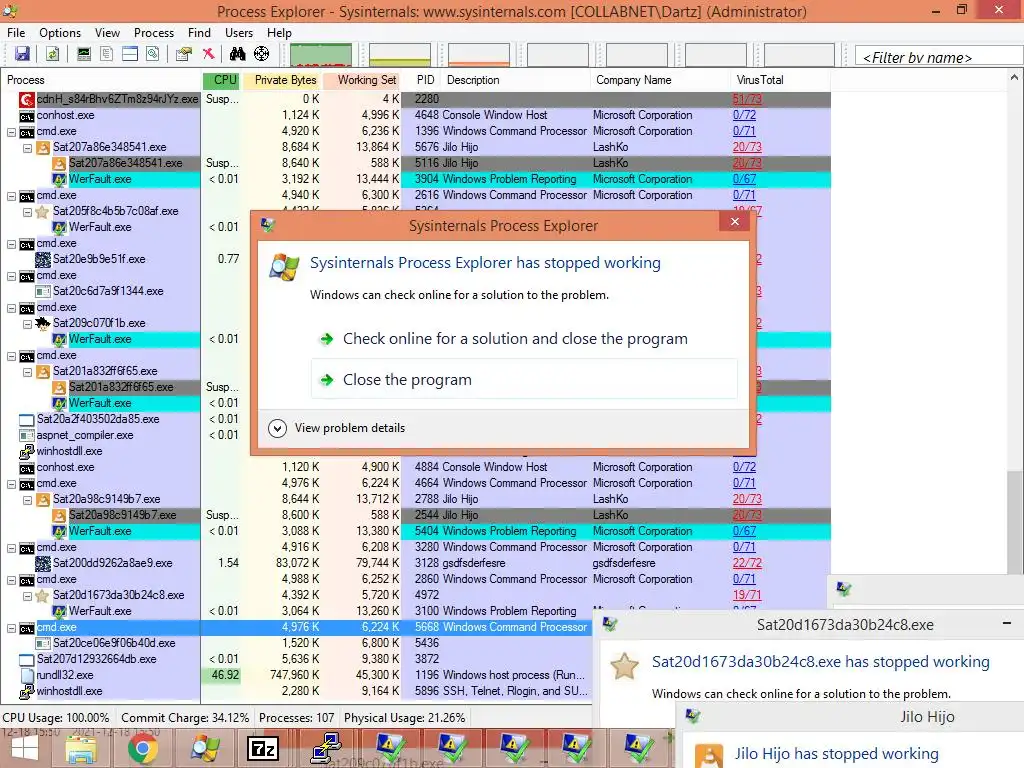
Task: Open the Users menu
Action: [239, 33]
